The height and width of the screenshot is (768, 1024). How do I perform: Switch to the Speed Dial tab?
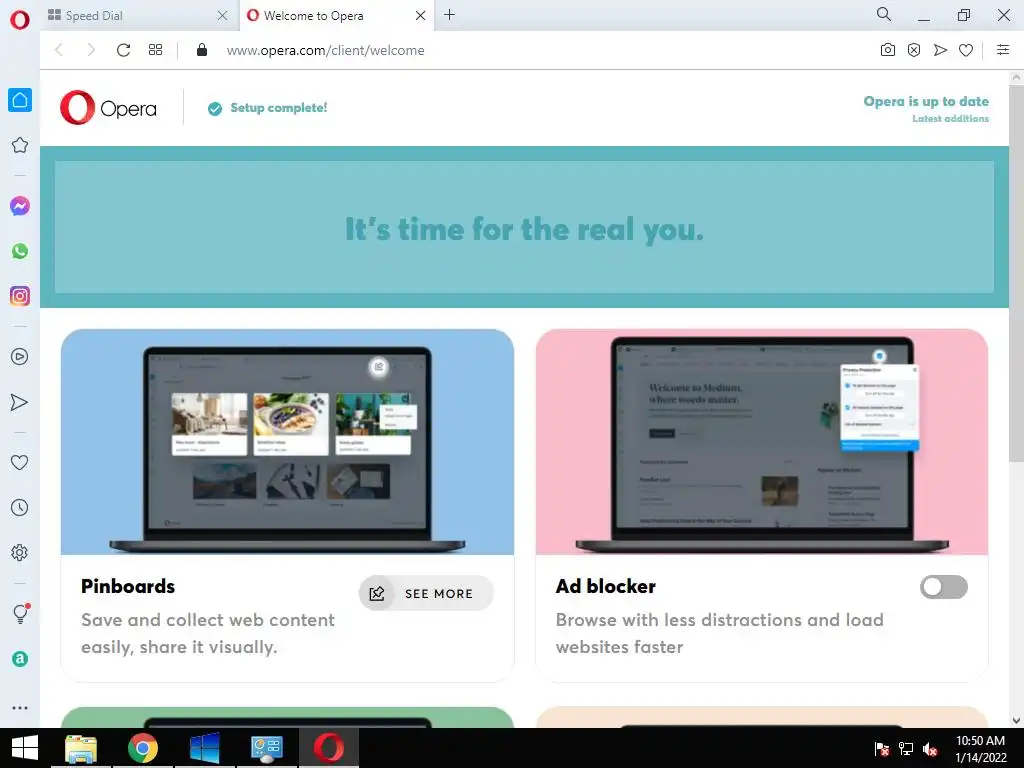[138, 16]
